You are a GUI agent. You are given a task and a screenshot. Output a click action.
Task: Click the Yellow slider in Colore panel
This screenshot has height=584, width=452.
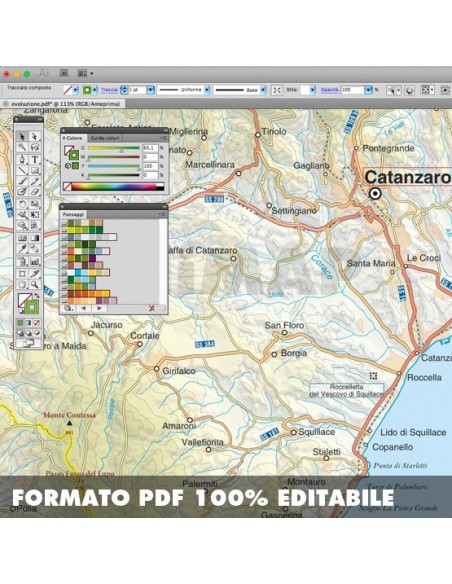tap(114, 166)
